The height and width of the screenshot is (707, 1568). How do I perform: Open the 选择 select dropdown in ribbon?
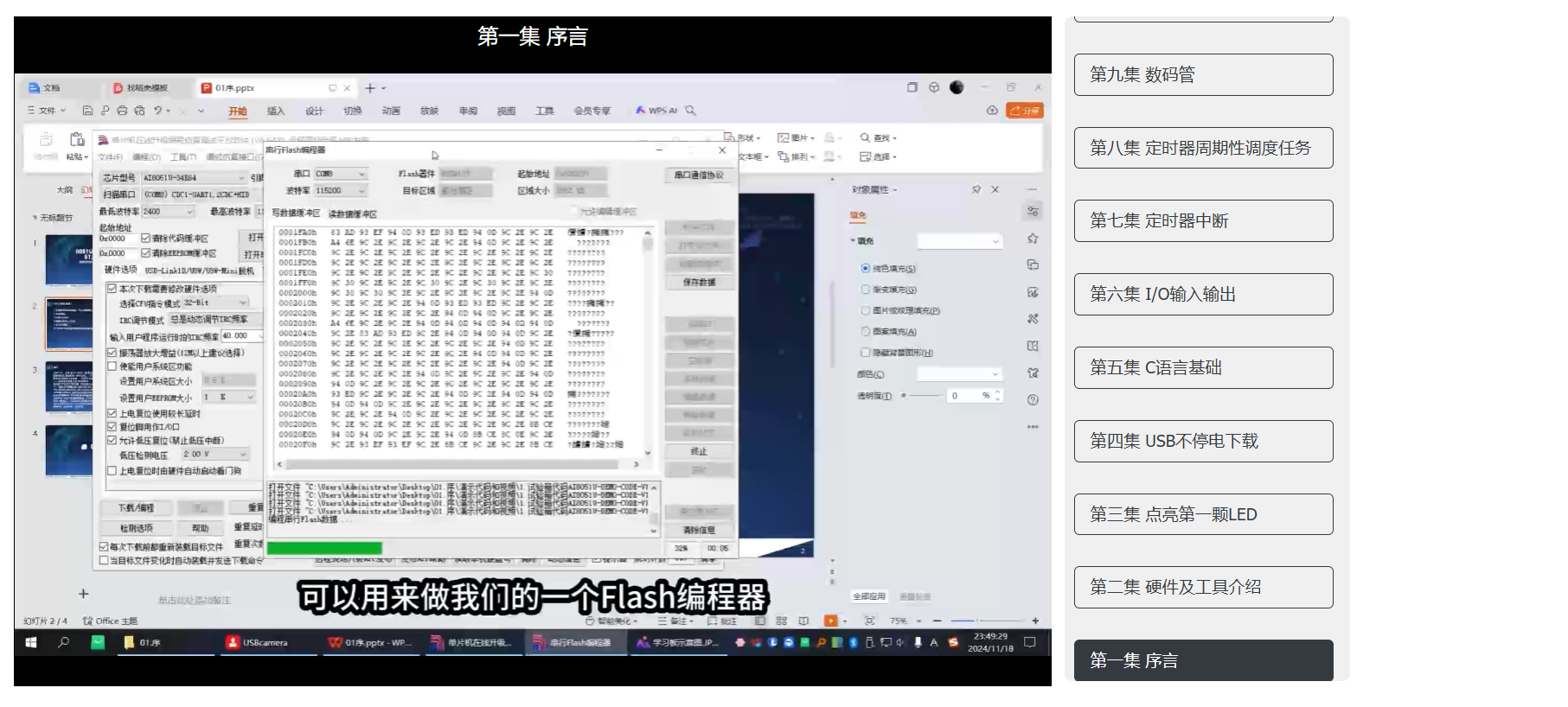click(878, 156)
